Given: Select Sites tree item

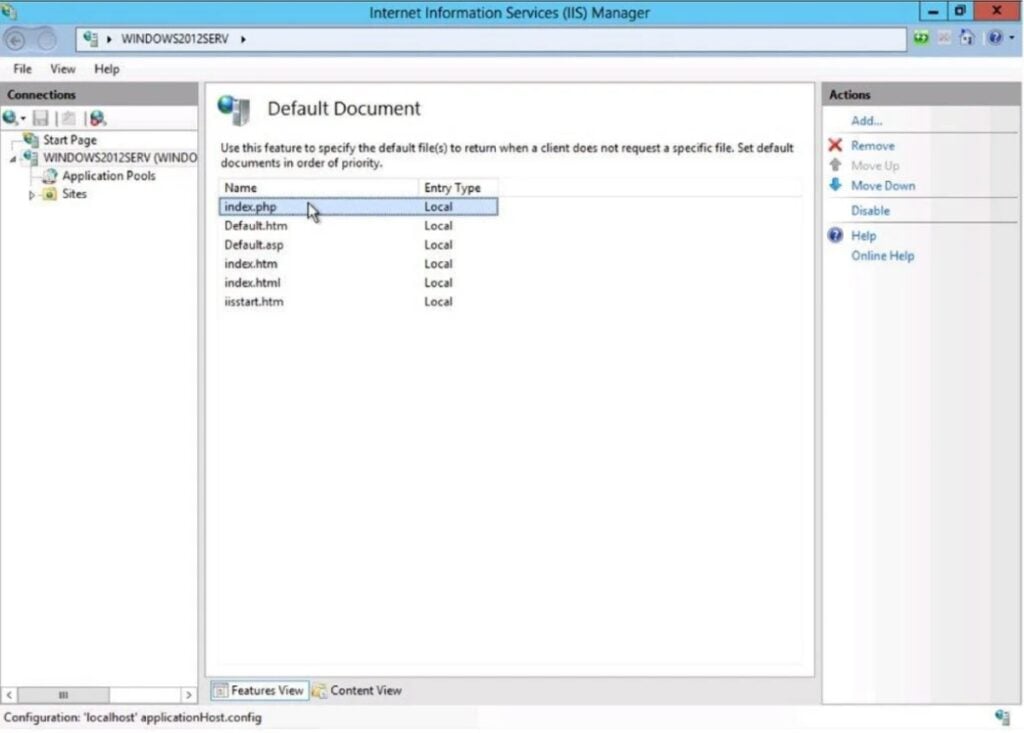Looking at the screenshot, I should [74, 194].
